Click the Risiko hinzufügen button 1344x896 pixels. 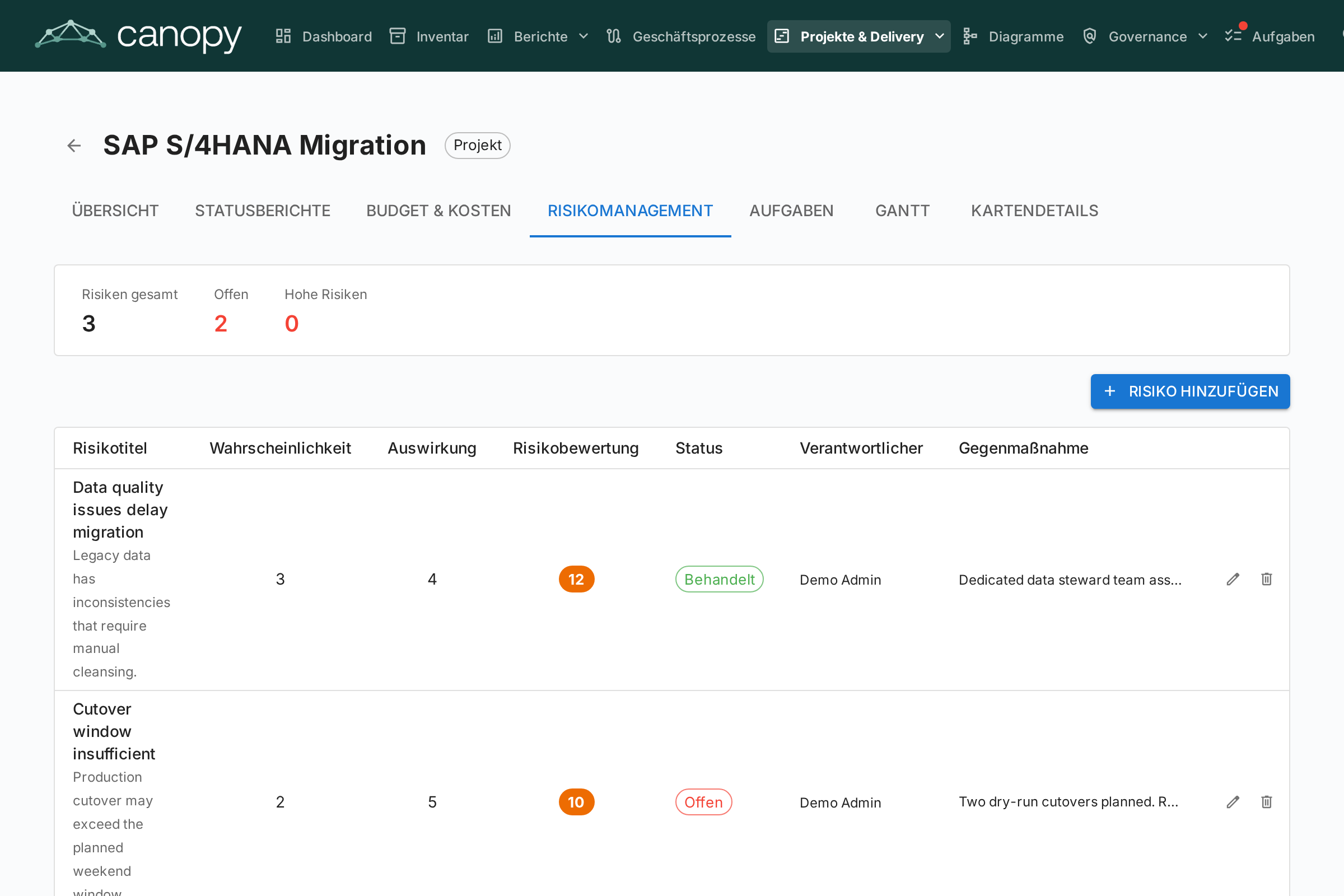(x=1191, y=391)
